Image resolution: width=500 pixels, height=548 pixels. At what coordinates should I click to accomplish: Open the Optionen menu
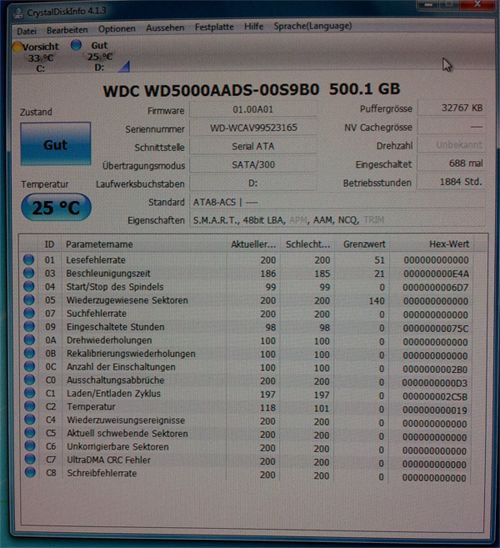coord(117,29)
